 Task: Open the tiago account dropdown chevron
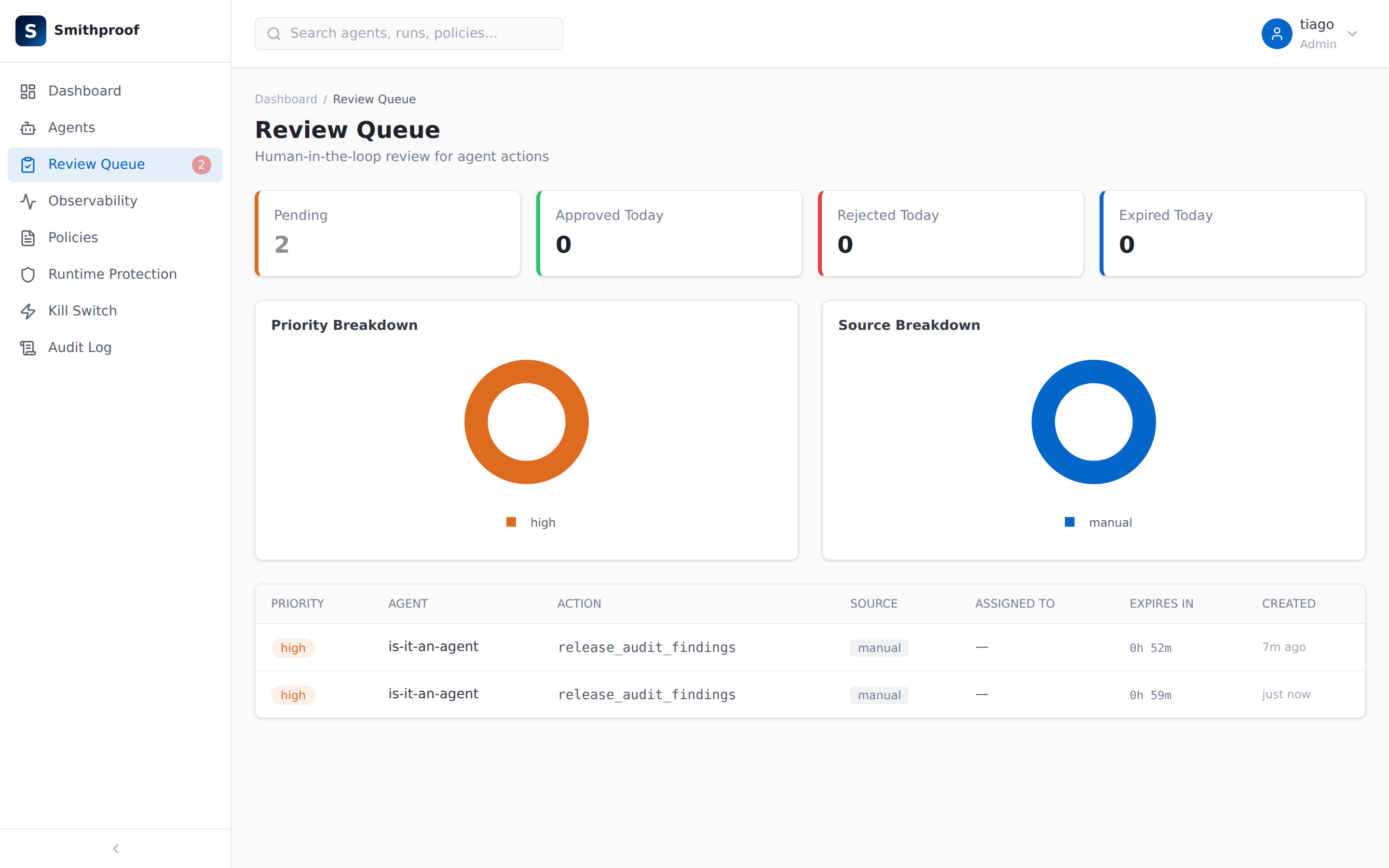coord(1352,34)
